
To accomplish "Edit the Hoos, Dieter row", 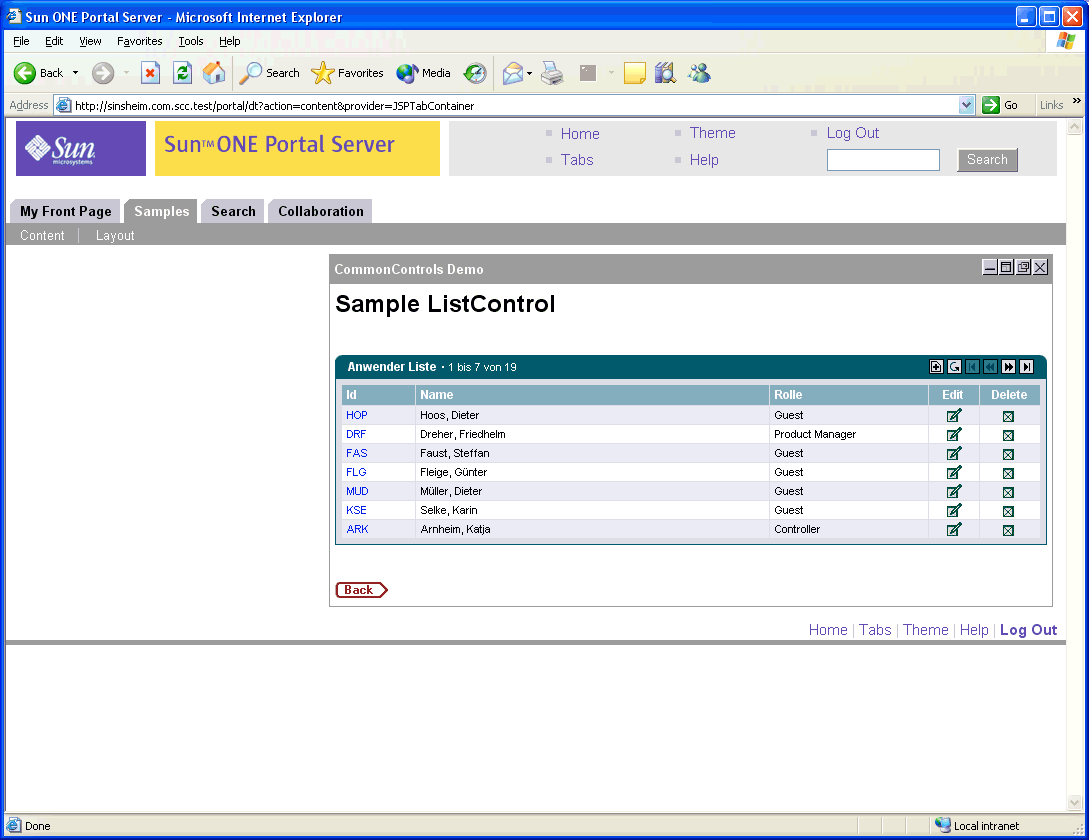I will 954,415.
